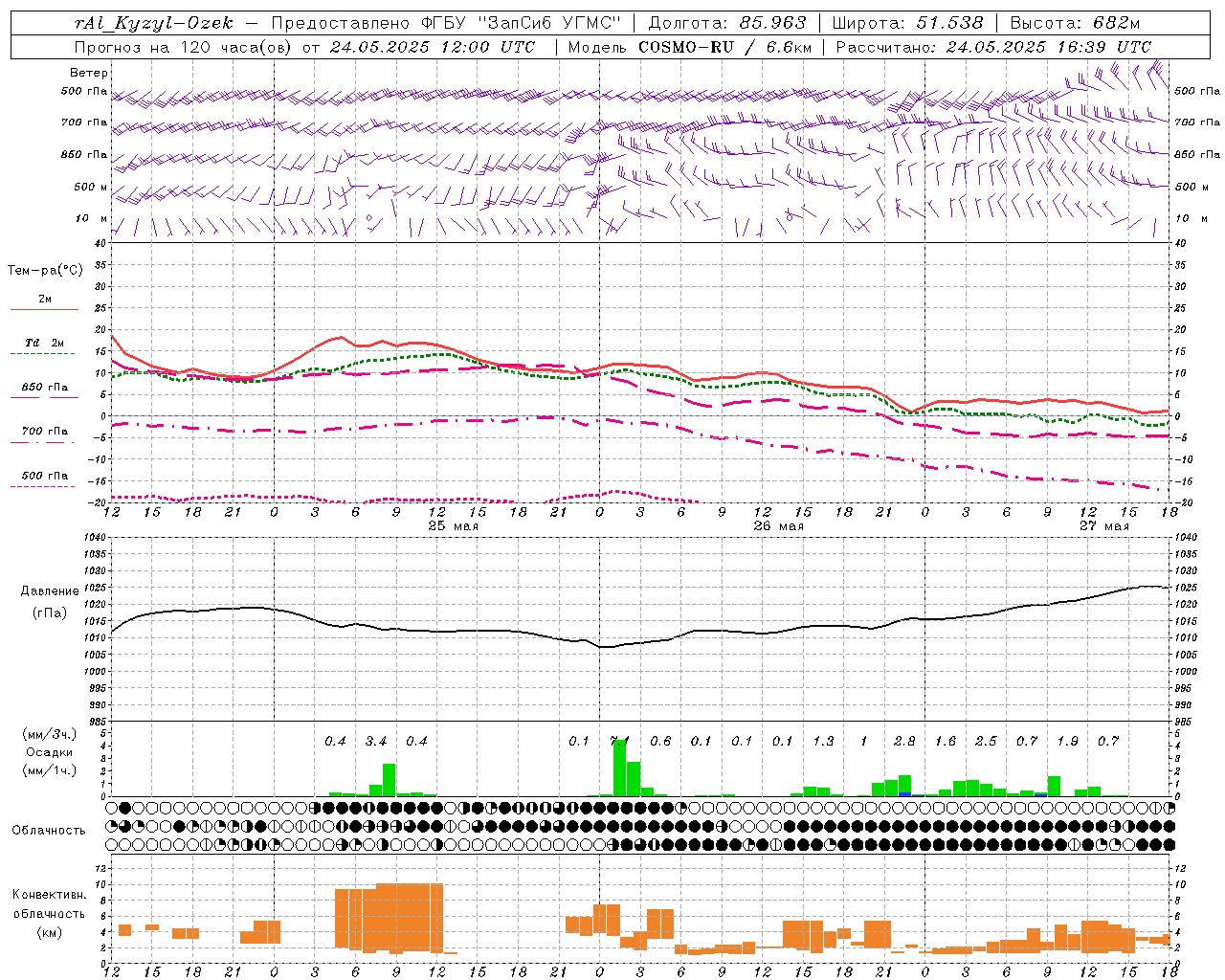Click the 'Облачность' cloud cover label

click(49, 830)
